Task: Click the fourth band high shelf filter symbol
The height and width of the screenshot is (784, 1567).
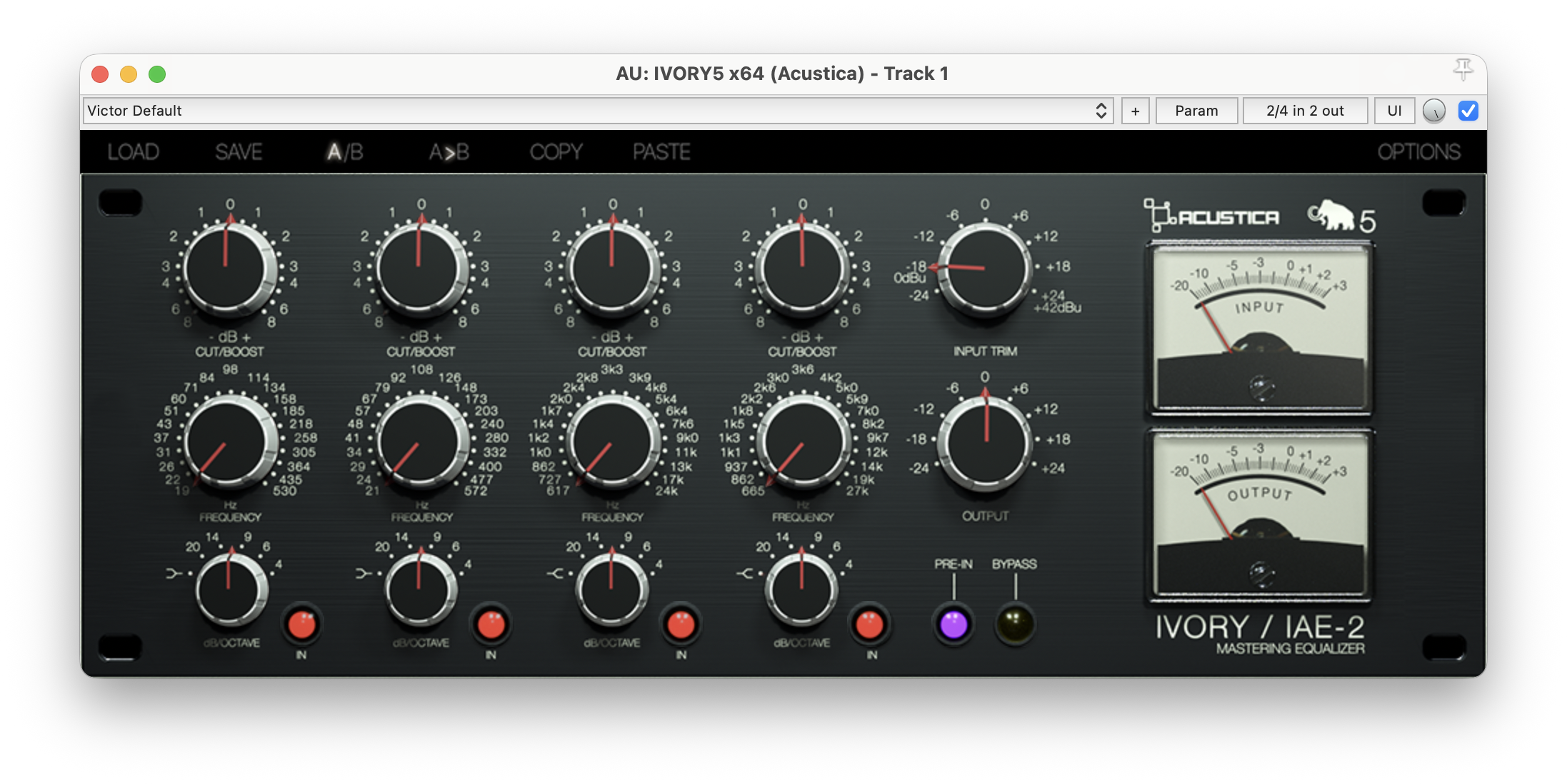Action: [x=745, y=573]
